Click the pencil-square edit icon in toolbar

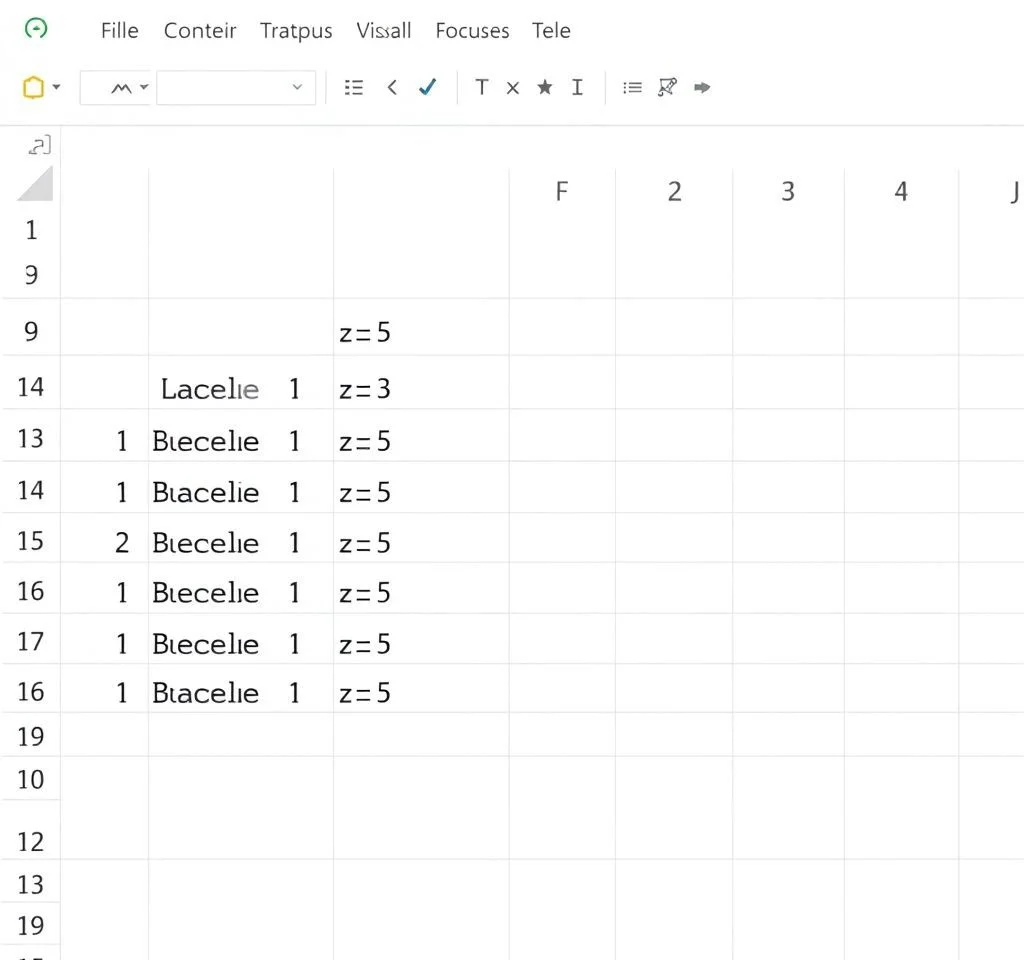click(667, 88)
